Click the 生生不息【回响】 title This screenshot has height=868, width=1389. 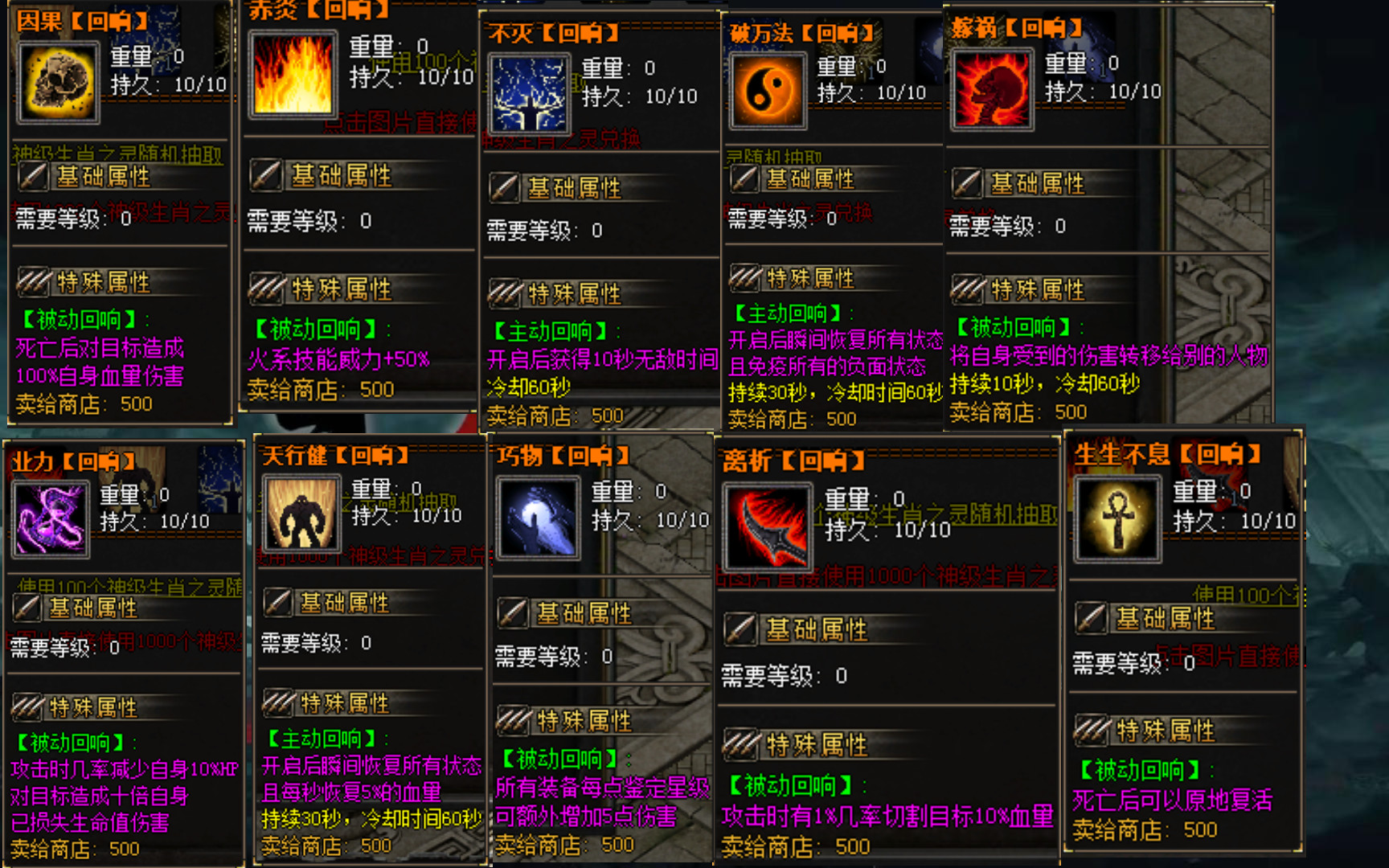(x=1168, y=454)
